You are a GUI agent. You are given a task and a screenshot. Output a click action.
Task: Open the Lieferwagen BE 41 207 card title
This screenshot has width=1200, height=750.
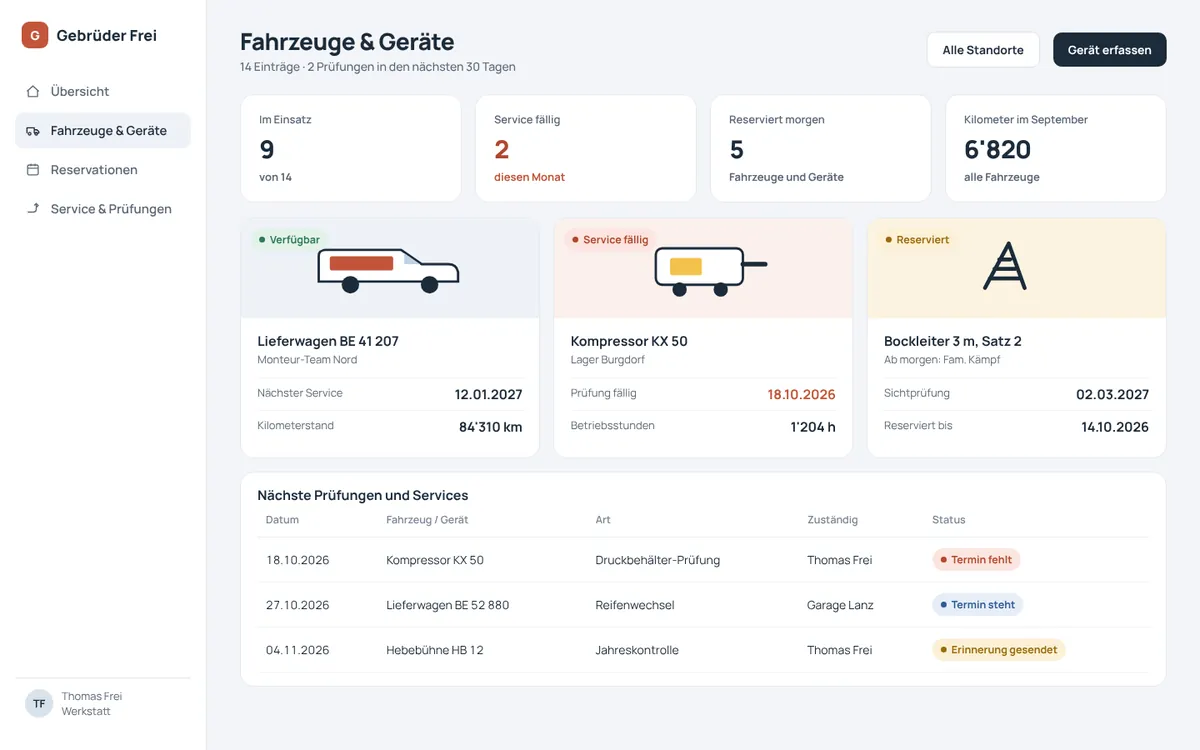point(328,341)
